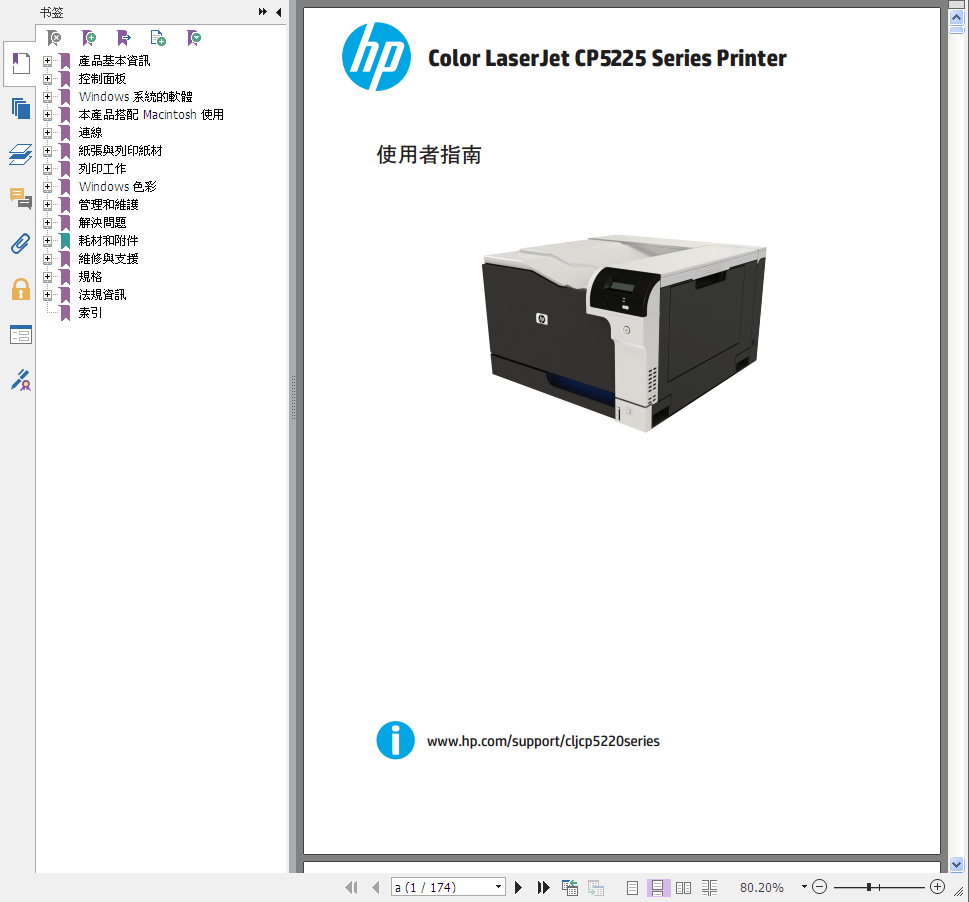Expand the 連線 bookmark node
Image resolution: width=969 pixels, height=902 pixels.
pyautogui.click(x=48, y=133)
